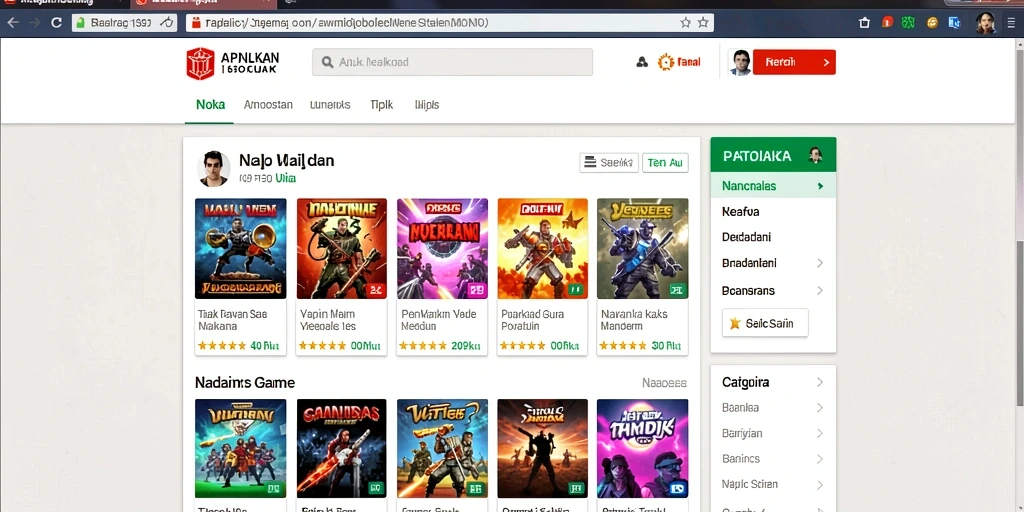The height and width of the screenshot is (512, 1024).
Task: Click the 30 Rkt rating text
Action: 667,345
